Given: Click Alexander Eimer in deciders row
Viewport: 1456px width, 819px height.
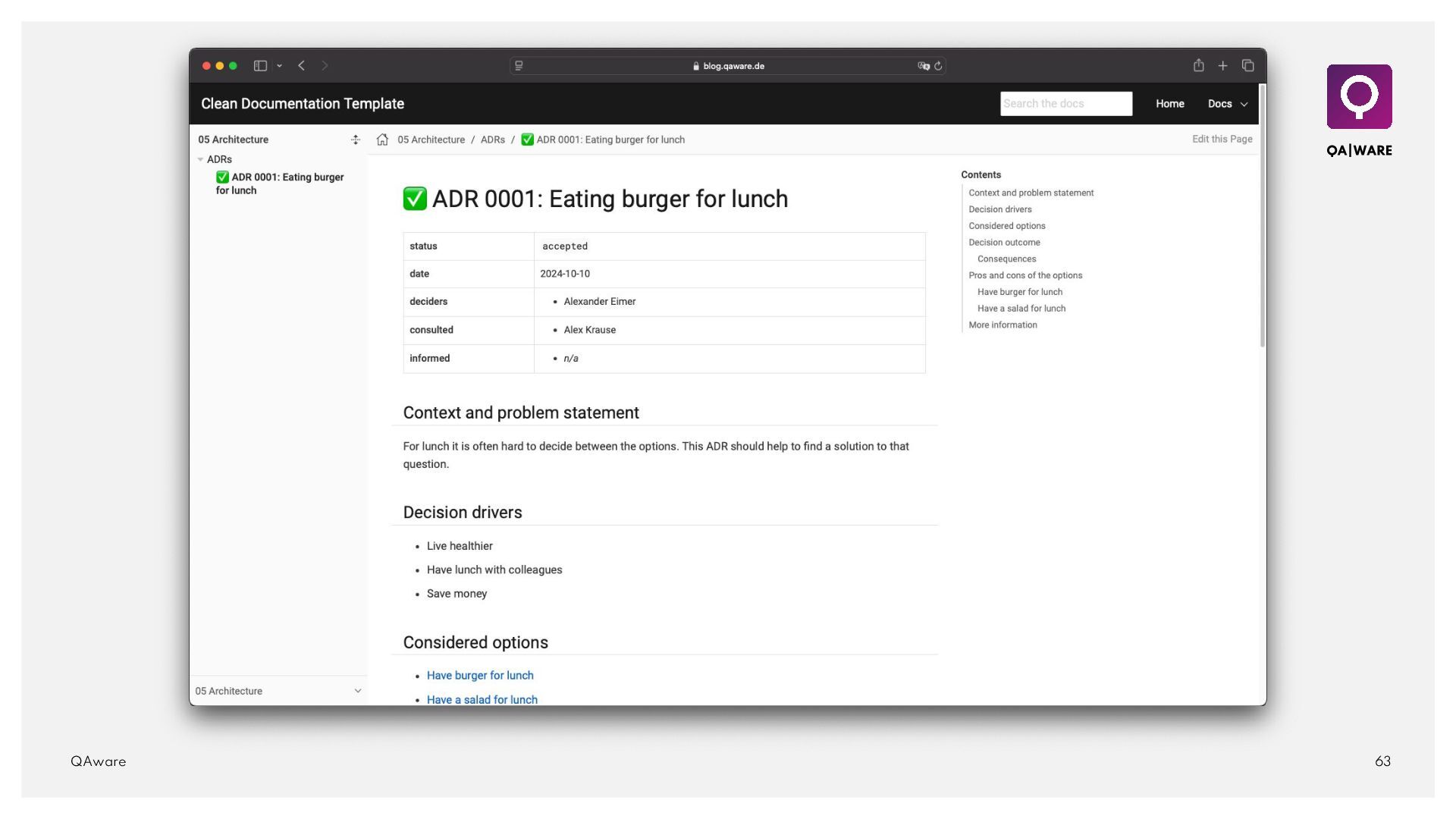Looking at the screenshot, I should pos(600,302).
